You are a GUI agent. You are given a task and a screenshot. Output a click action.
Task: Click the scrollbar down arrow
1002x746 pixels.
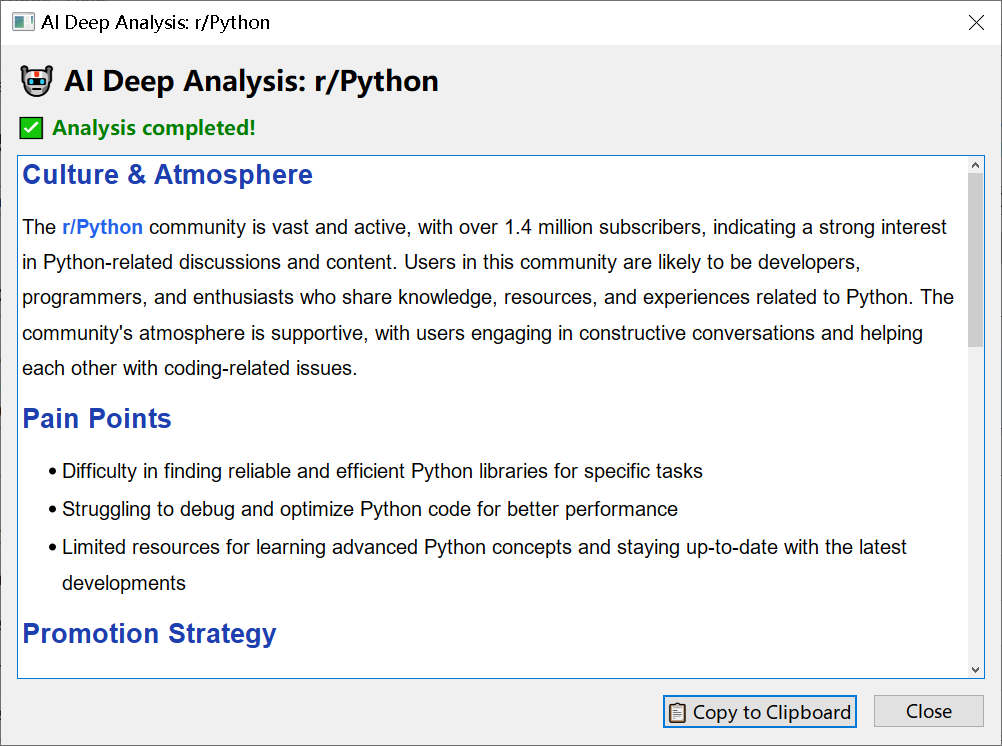pyautogui.click(x=975, y=669)
